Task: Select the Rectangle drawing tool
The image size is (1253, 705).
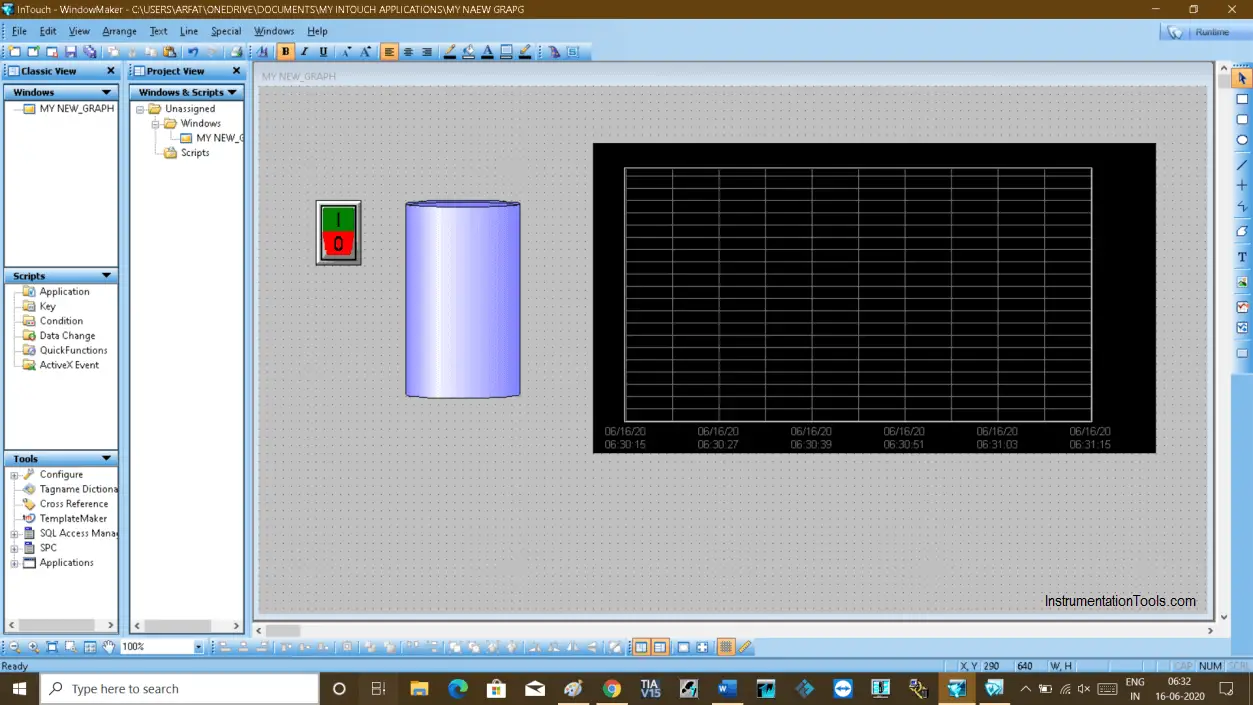Action: [1242, 99]
